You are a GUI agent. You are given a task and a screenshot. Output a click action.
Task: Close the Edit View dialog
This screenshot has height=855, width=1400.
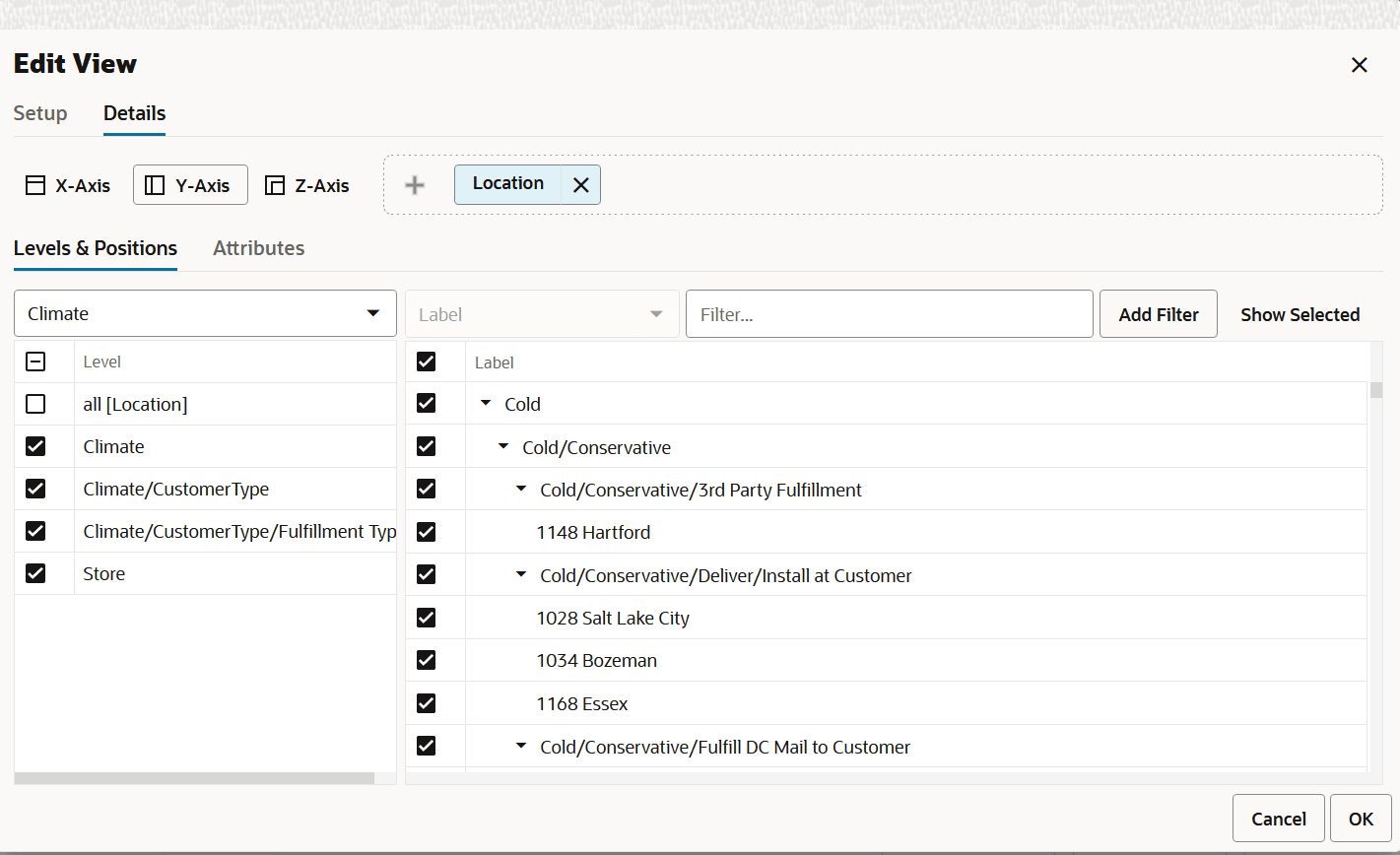[x=1359, y=65]
